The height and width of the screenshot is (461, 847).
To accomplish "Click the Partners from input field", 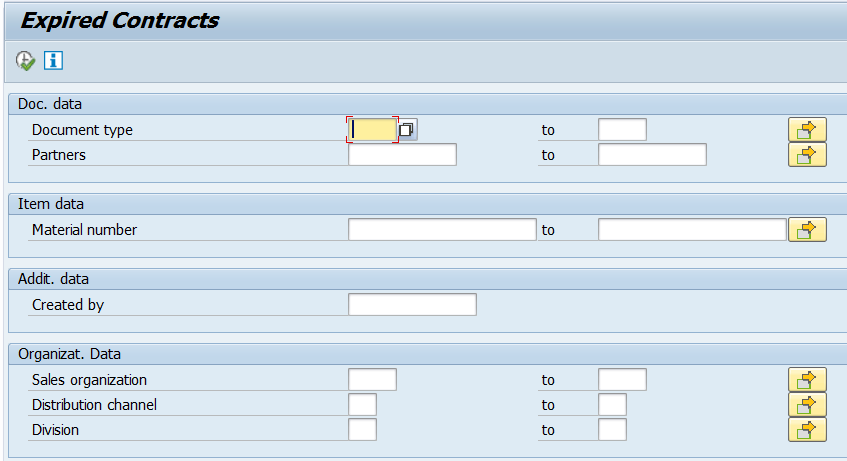I will click(x=402, y=155).
